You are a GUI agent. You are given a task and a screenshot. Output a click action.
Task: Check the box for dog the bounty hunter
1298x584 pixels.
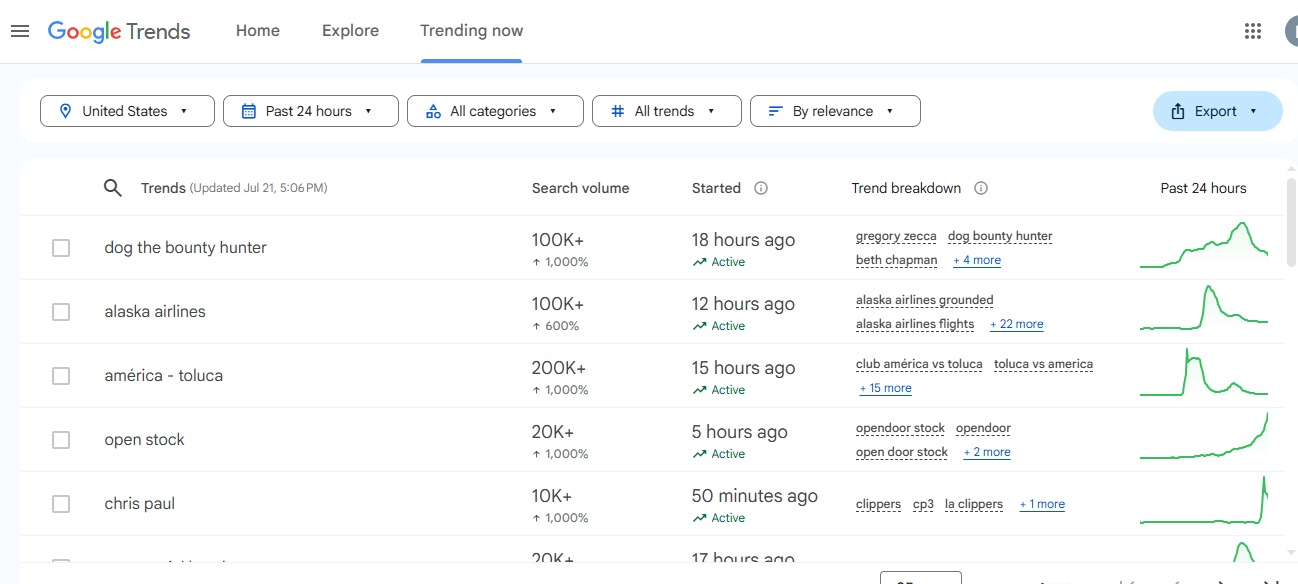[x=61, y=248]
